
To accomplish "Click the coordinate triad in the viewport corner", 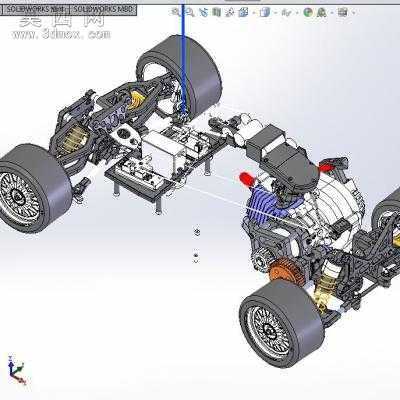I will tap(16, 370).
